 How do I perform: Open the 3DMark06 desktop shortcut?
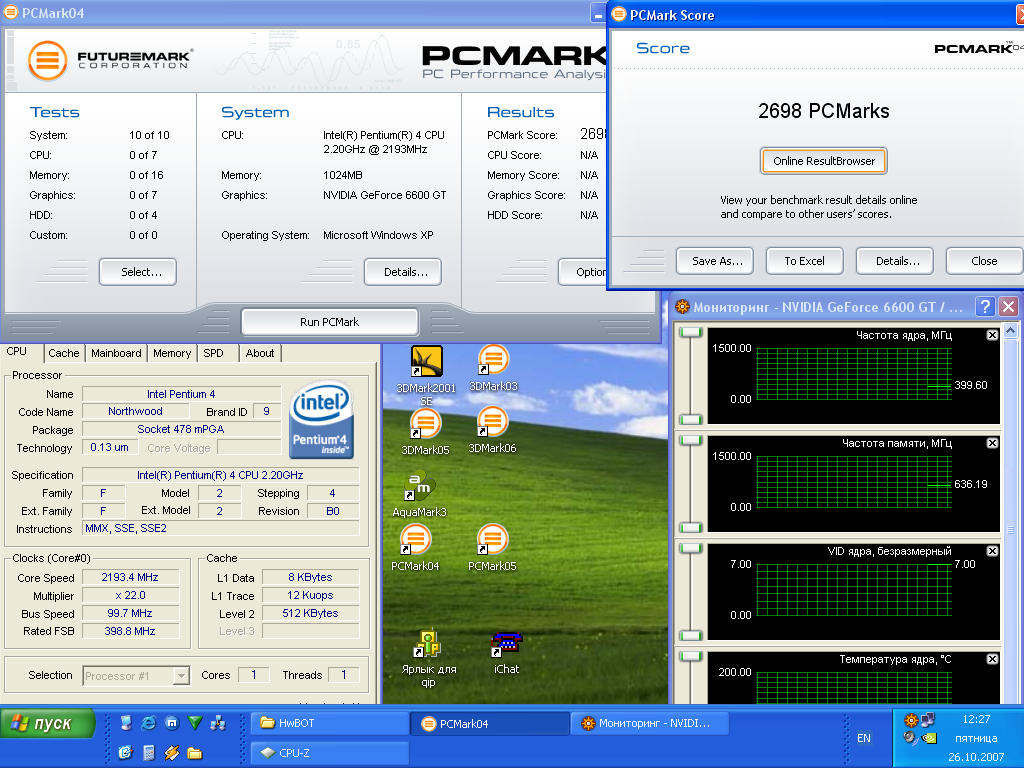[492, 430]
